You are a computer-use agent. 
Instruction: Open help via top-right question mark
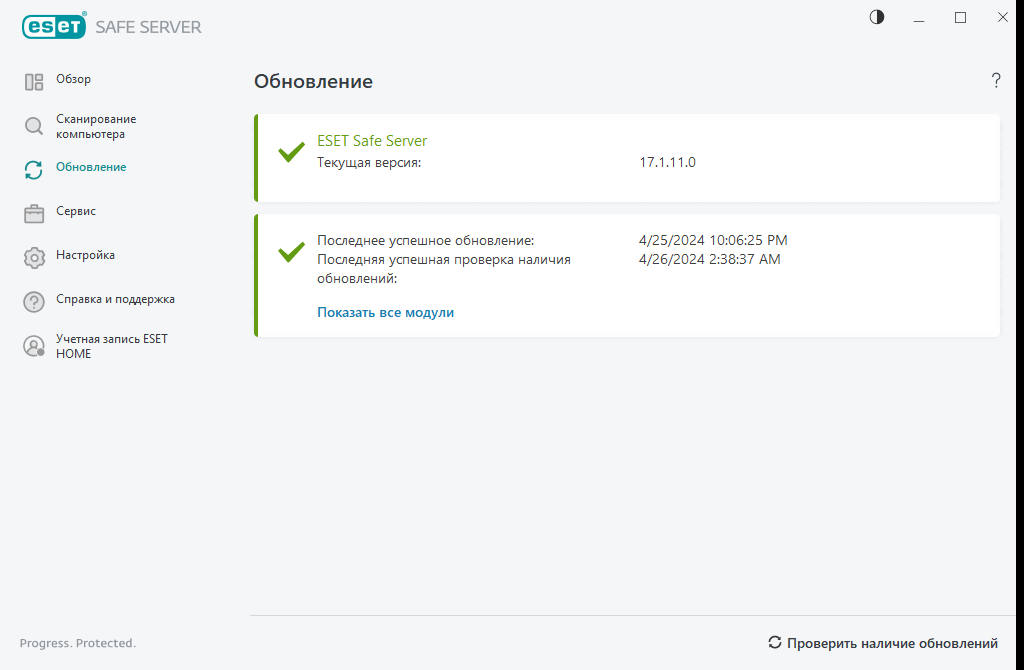(995, 81)
